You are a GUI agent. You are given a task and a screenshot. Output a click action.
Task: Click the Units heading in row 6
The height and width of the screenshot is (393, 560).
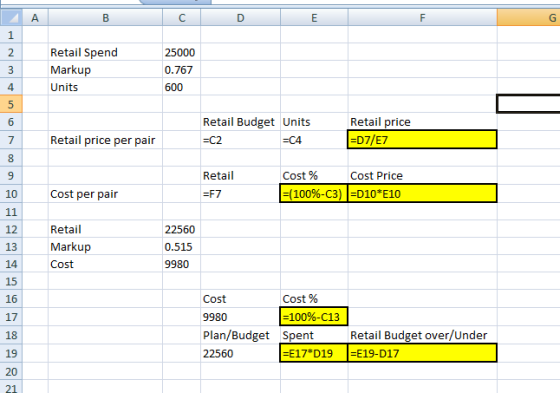314,122
